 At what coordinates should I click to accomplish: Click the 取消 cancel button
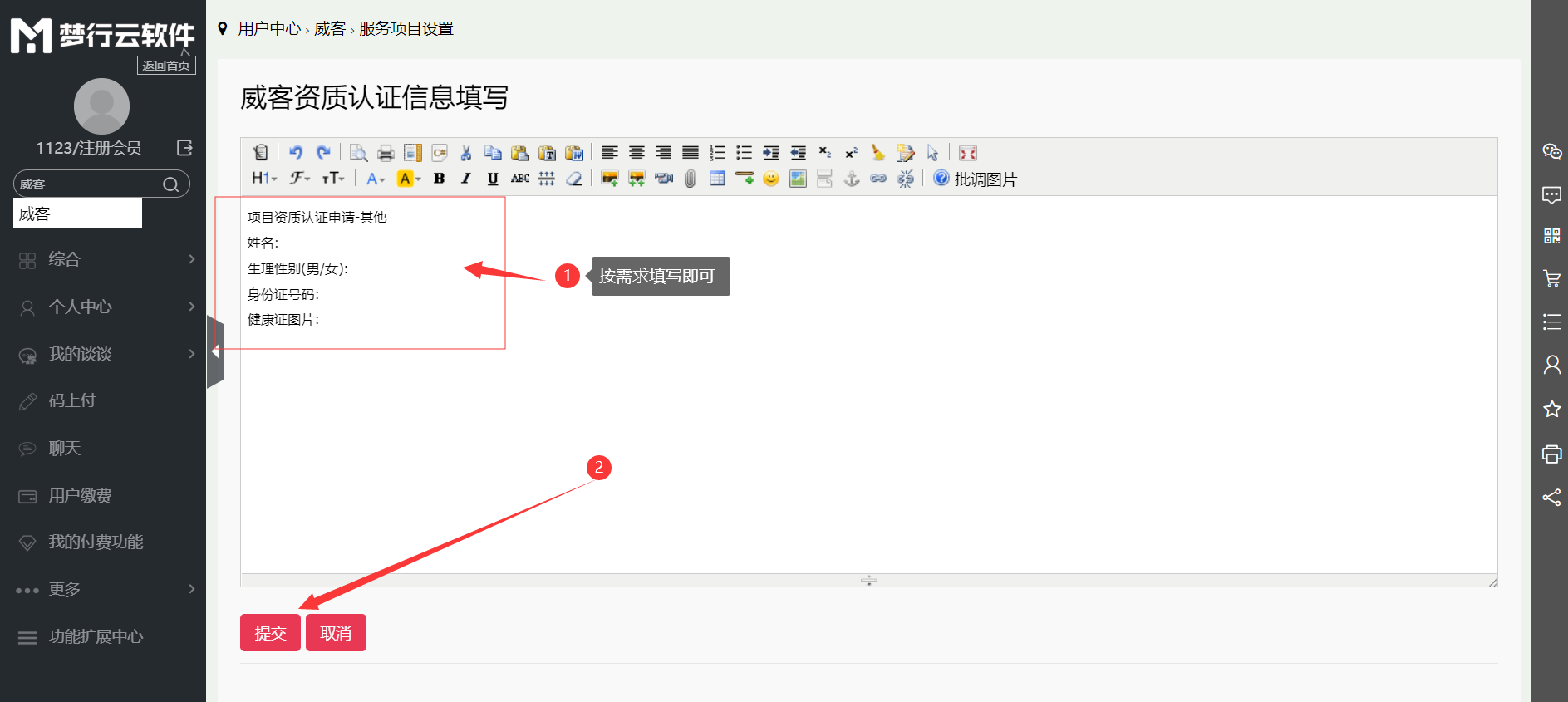coord(336,633)
